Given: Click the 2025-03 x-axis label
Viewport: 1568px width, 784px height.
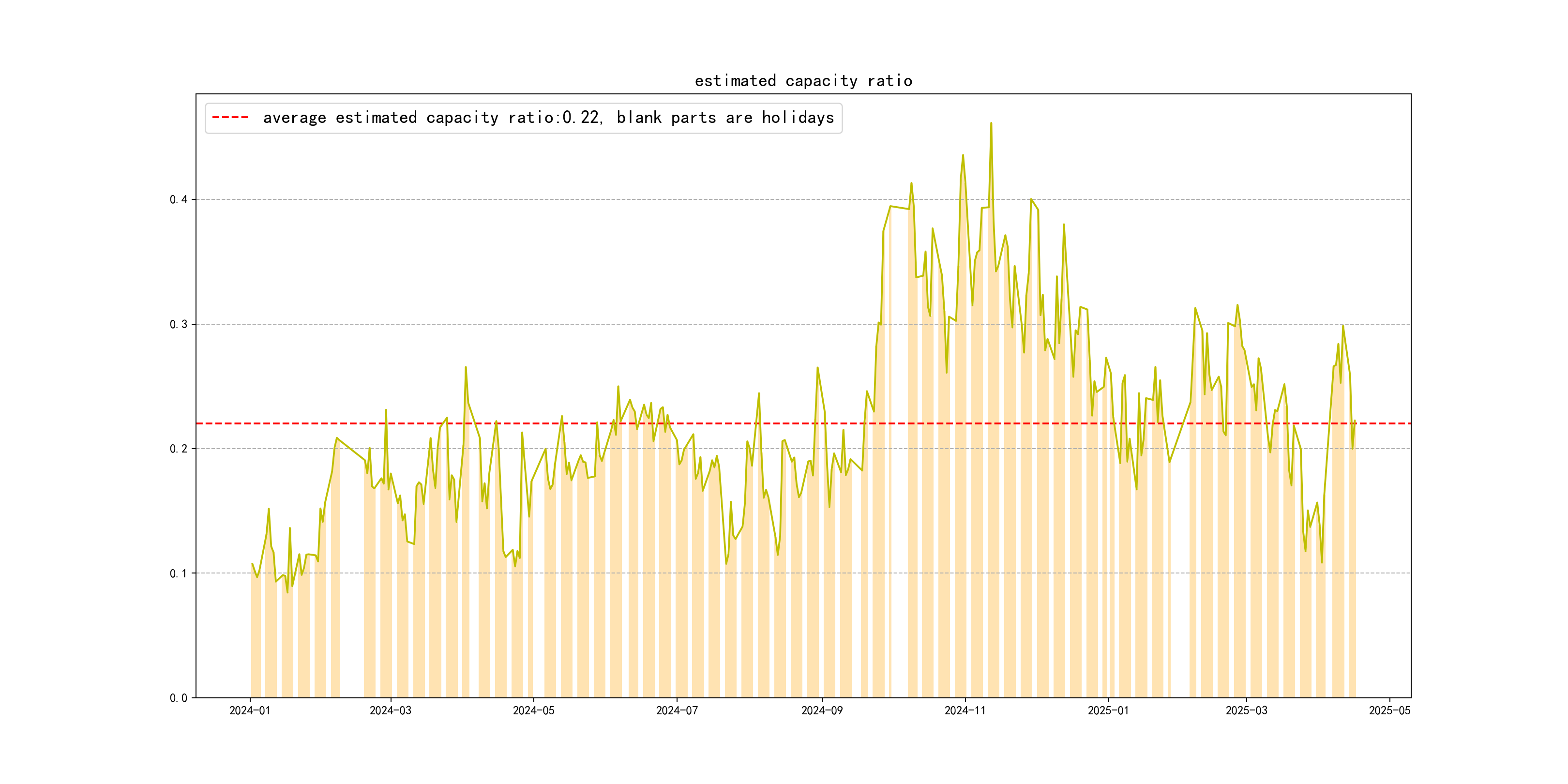Looking at the screenshot, I should 1246,710.
